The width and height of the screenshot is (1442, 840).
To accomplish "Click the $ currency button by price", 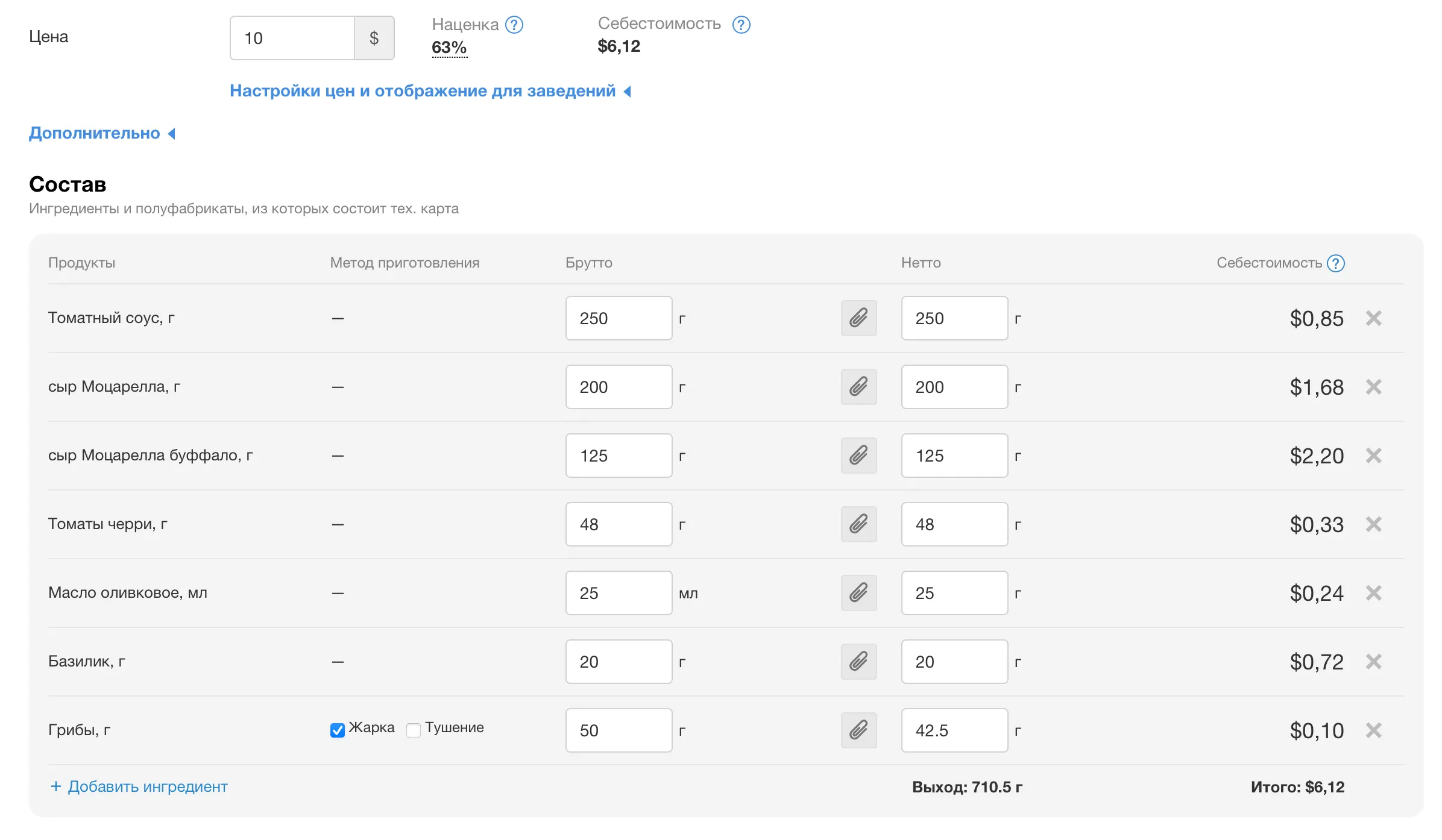I will point(374,38).
